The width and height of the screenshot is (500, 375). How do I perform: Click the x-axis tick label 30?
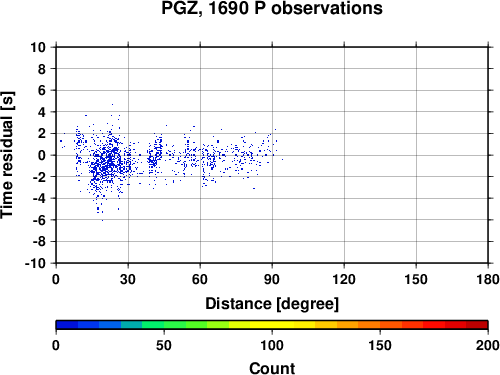[128, 279]
